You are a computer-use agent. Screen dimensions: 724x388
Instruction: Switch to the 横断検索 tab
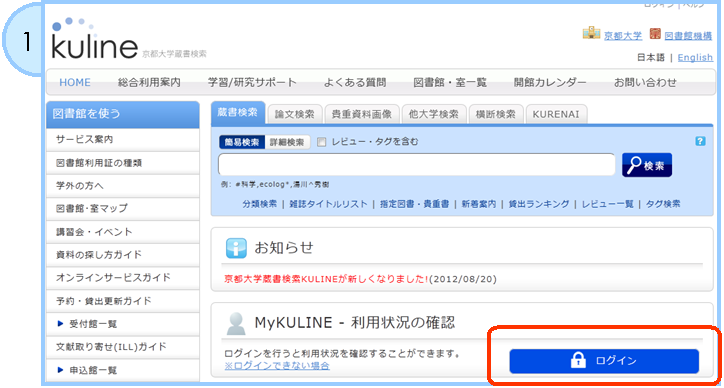(x=496, y=115)
